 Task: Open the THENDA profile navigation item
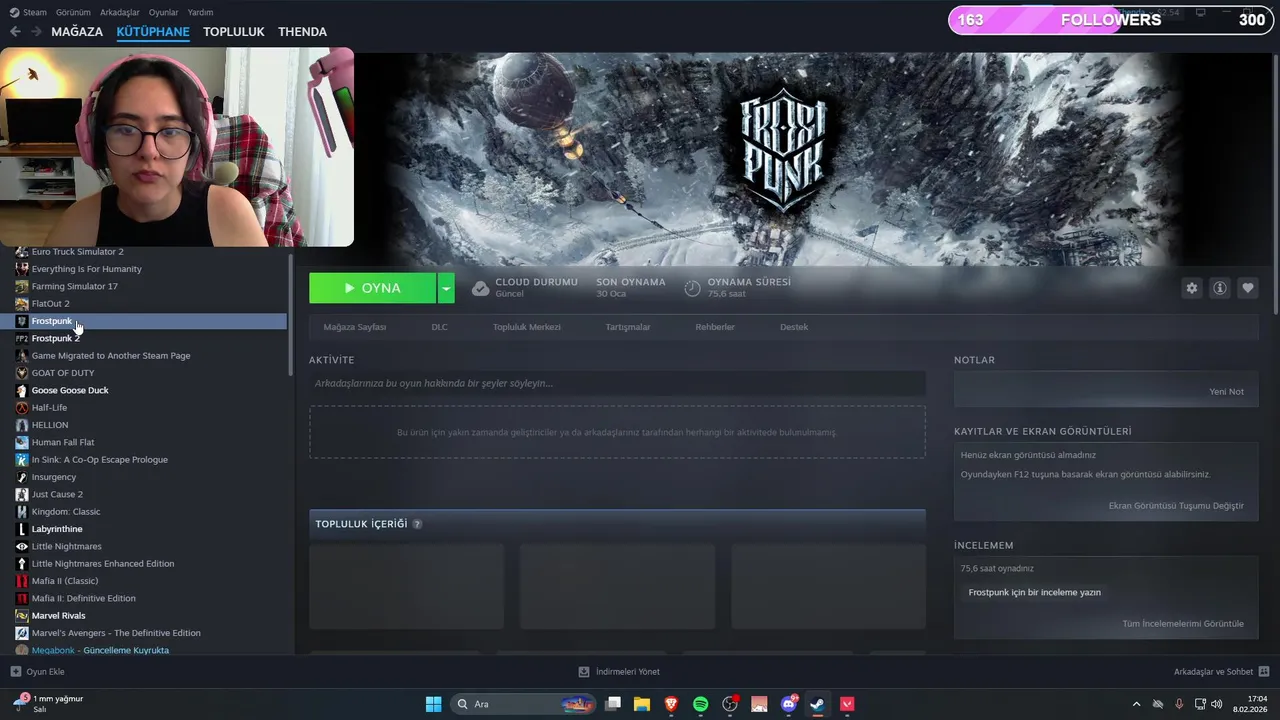click(302, 32)
